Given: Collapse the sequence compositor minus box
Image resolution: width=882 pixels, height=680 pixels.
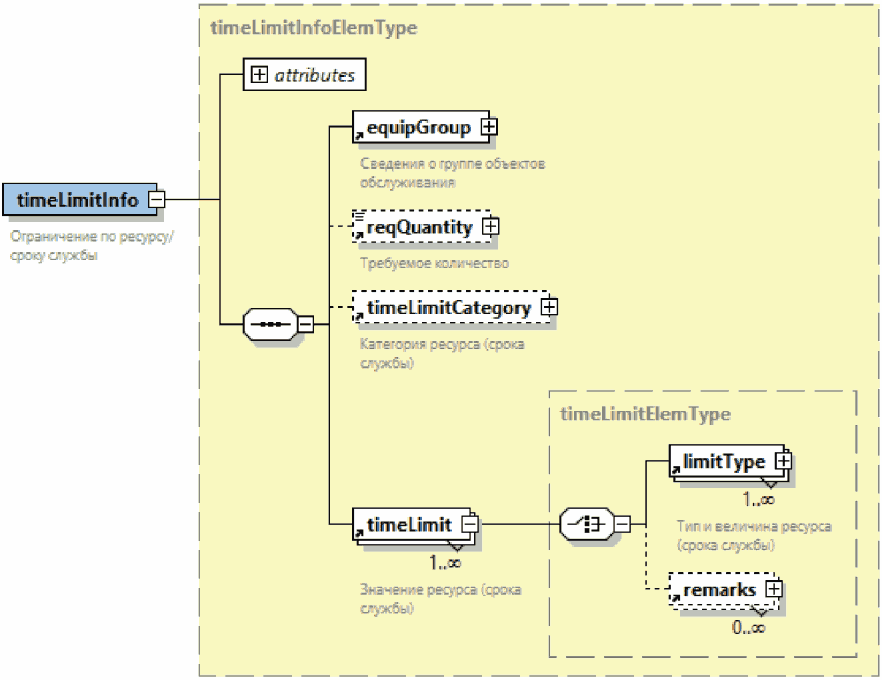Looking at the screenshot, I should [x=306, y=324].
